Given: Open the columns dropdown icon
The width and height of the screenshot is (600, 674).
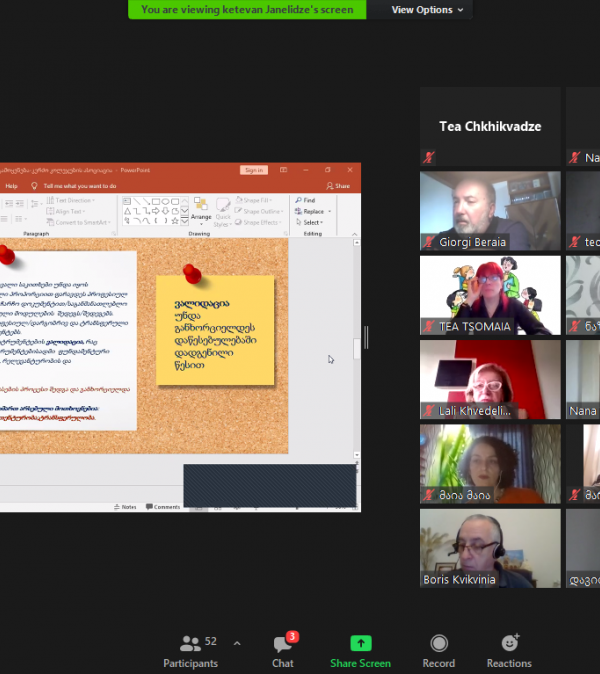Looking at the screenshot, I should 20,219.
